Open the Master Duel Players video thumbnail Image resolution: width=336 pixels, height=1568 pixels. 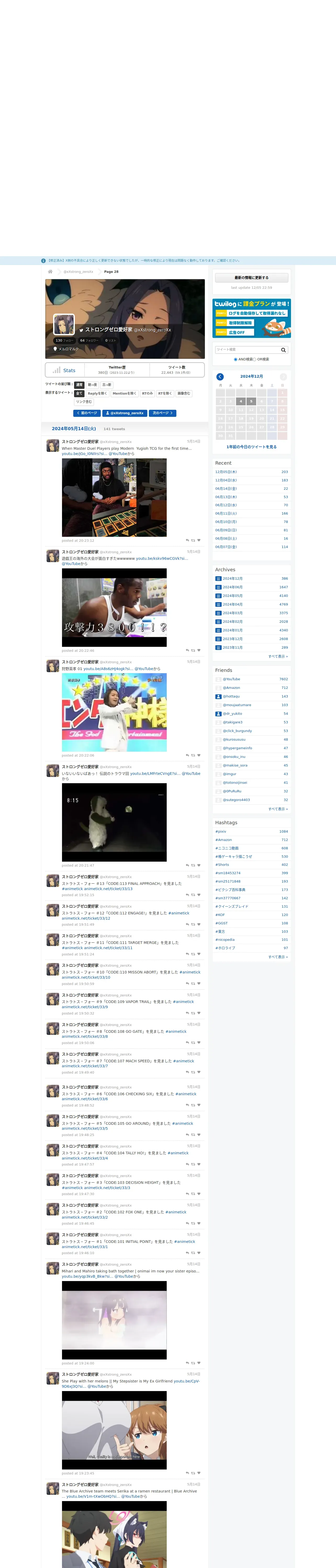coord(114,497)
